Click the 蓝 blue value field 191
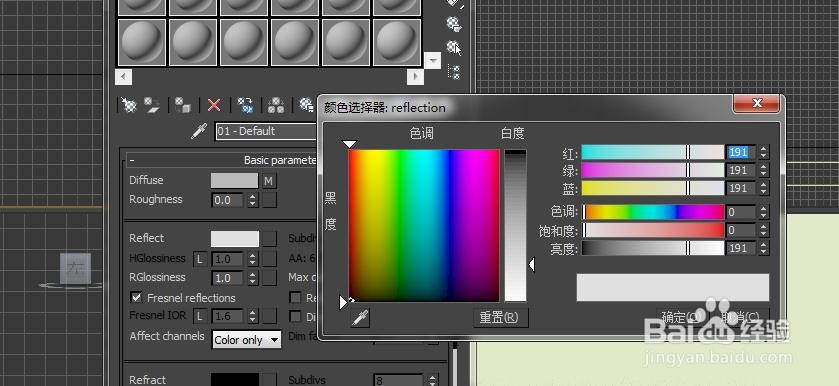The width and height of the screenshot is (839, 386). 741,188
